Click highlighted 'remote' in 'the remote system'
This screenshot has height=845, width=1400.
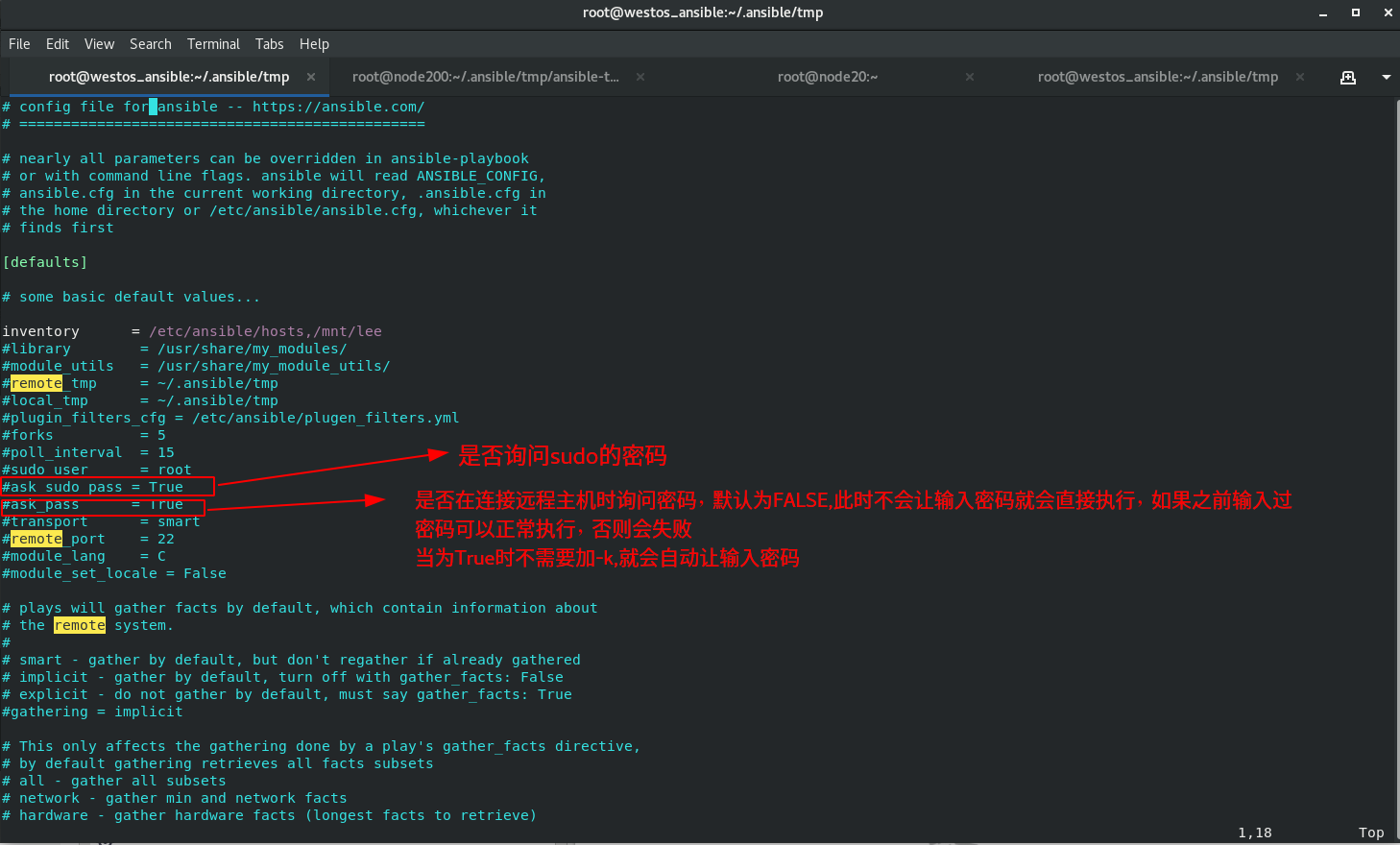80,625
